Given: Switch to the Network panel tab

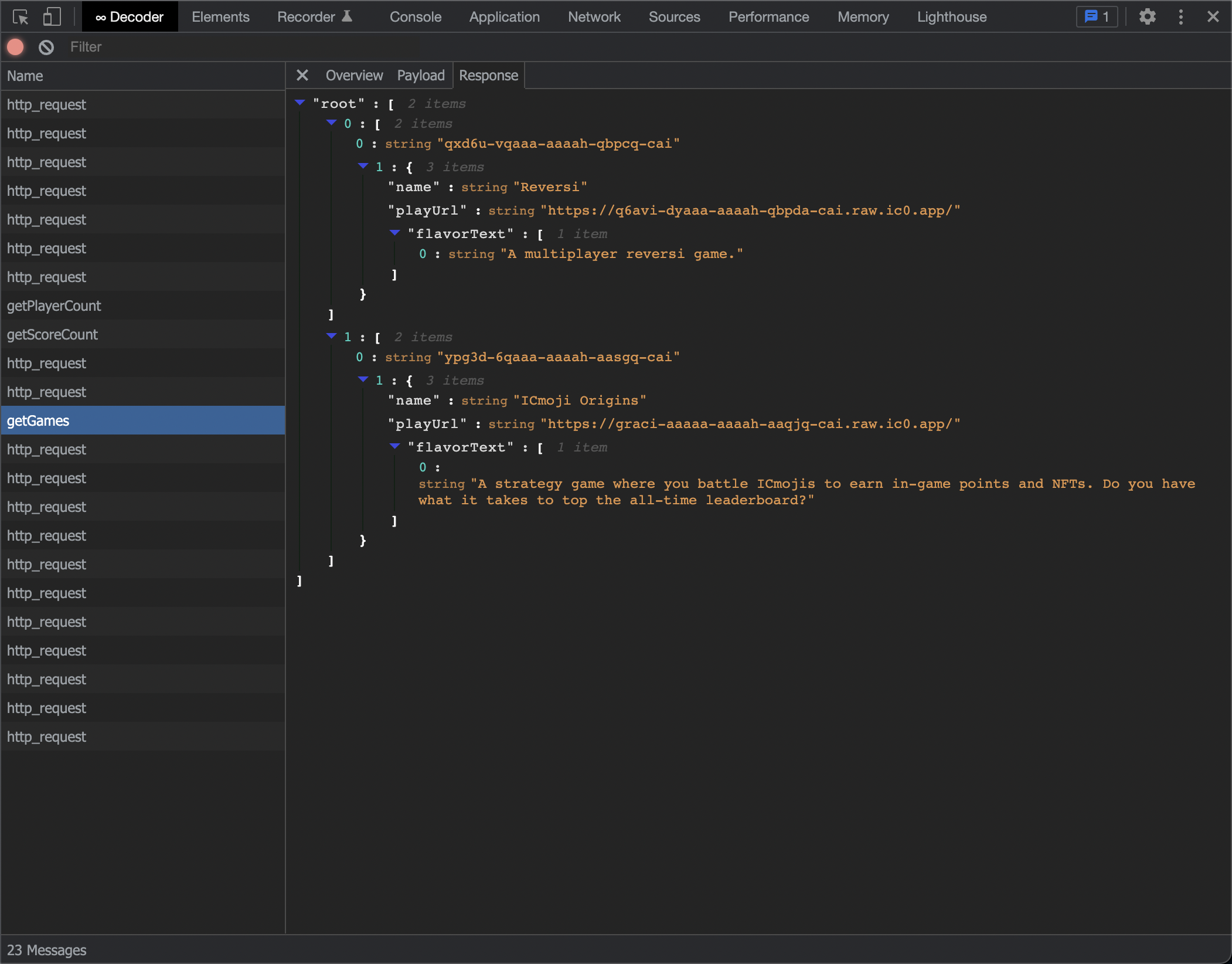Looking at the screenshot, I should click(x=594, y=17).
